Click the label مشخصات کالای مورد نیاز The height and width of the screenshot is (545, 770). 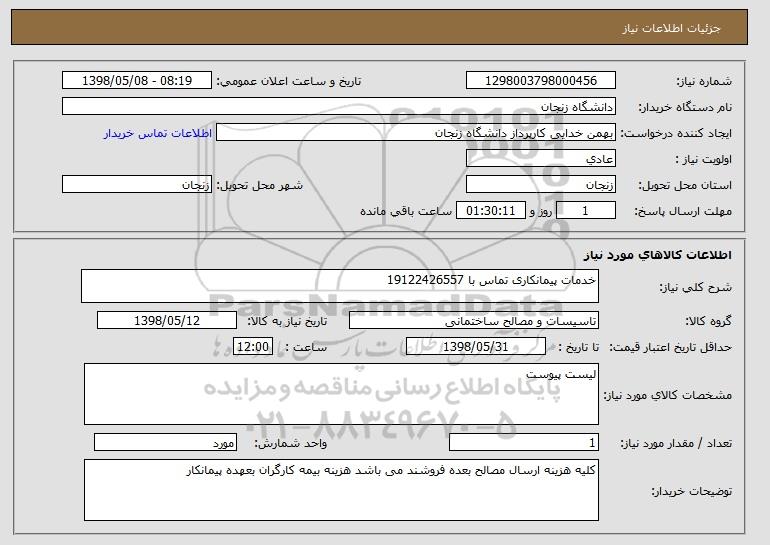tap(667, 395)
